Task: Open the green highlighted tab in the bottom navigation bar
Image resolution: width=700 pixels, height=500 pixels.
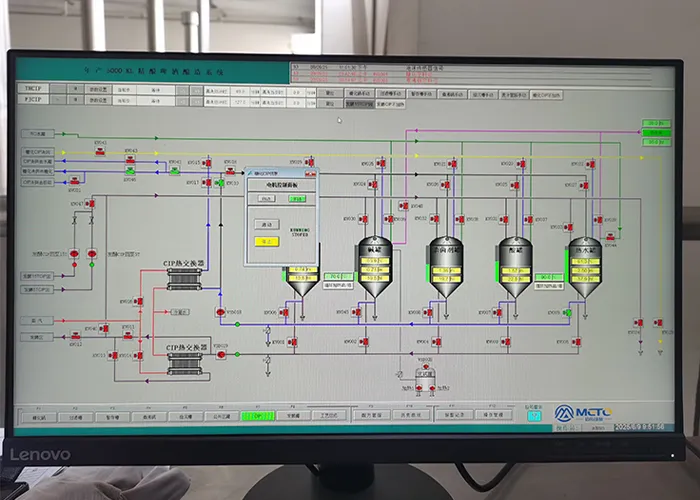Action: 257,415
